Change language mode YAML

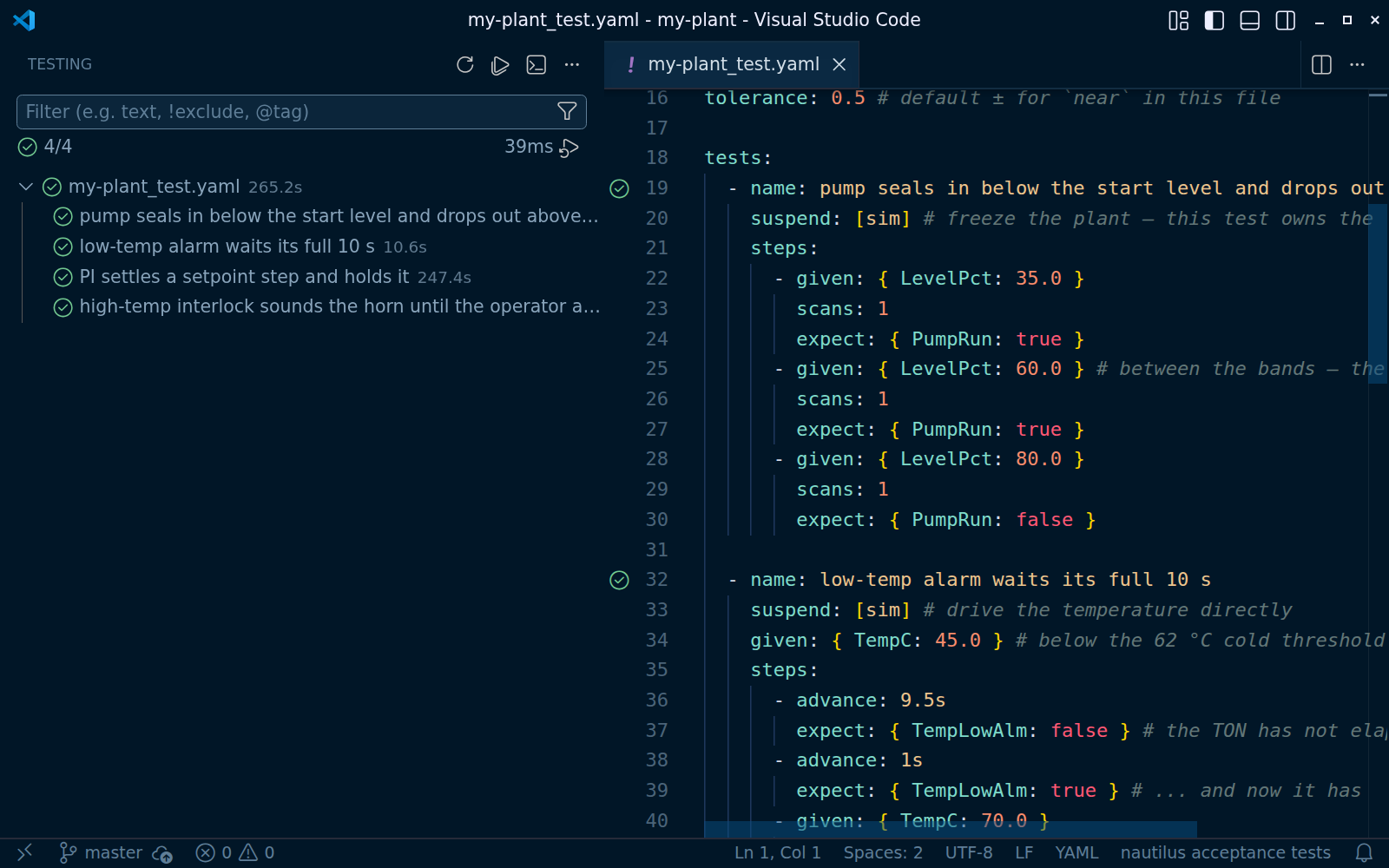click(x=1076, y=852)
